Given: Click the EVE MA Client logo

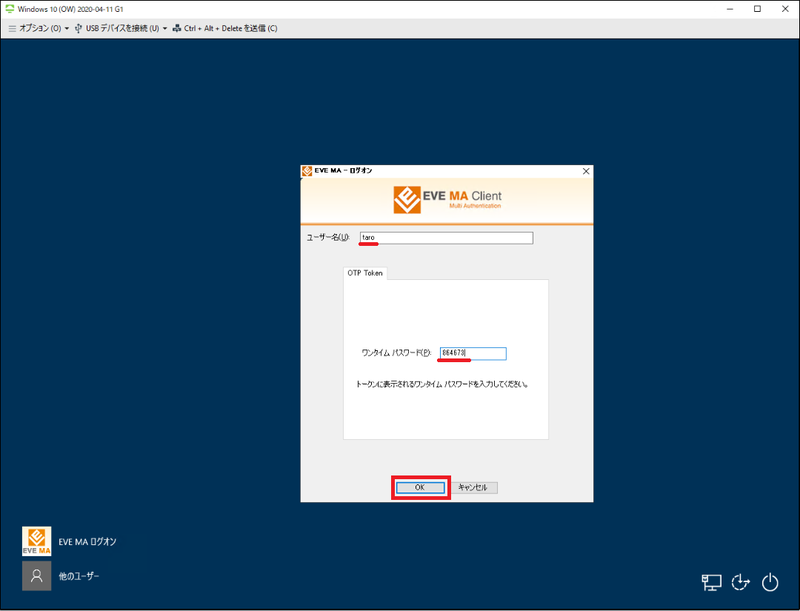Looking at the screenshot, I should (x=447, y=199).
